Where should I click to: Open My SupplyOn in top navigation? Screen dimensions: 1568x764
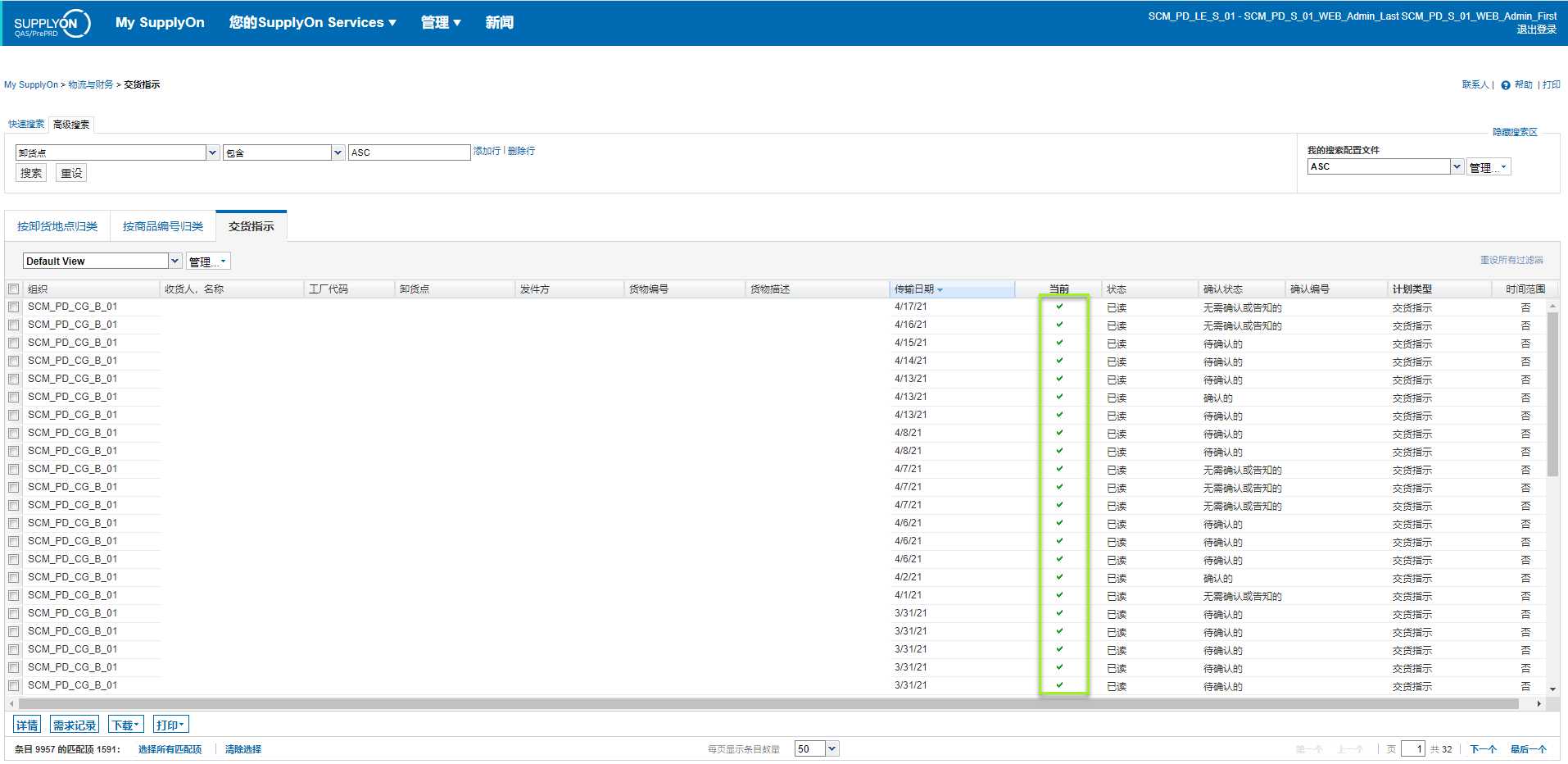[160, 23]
